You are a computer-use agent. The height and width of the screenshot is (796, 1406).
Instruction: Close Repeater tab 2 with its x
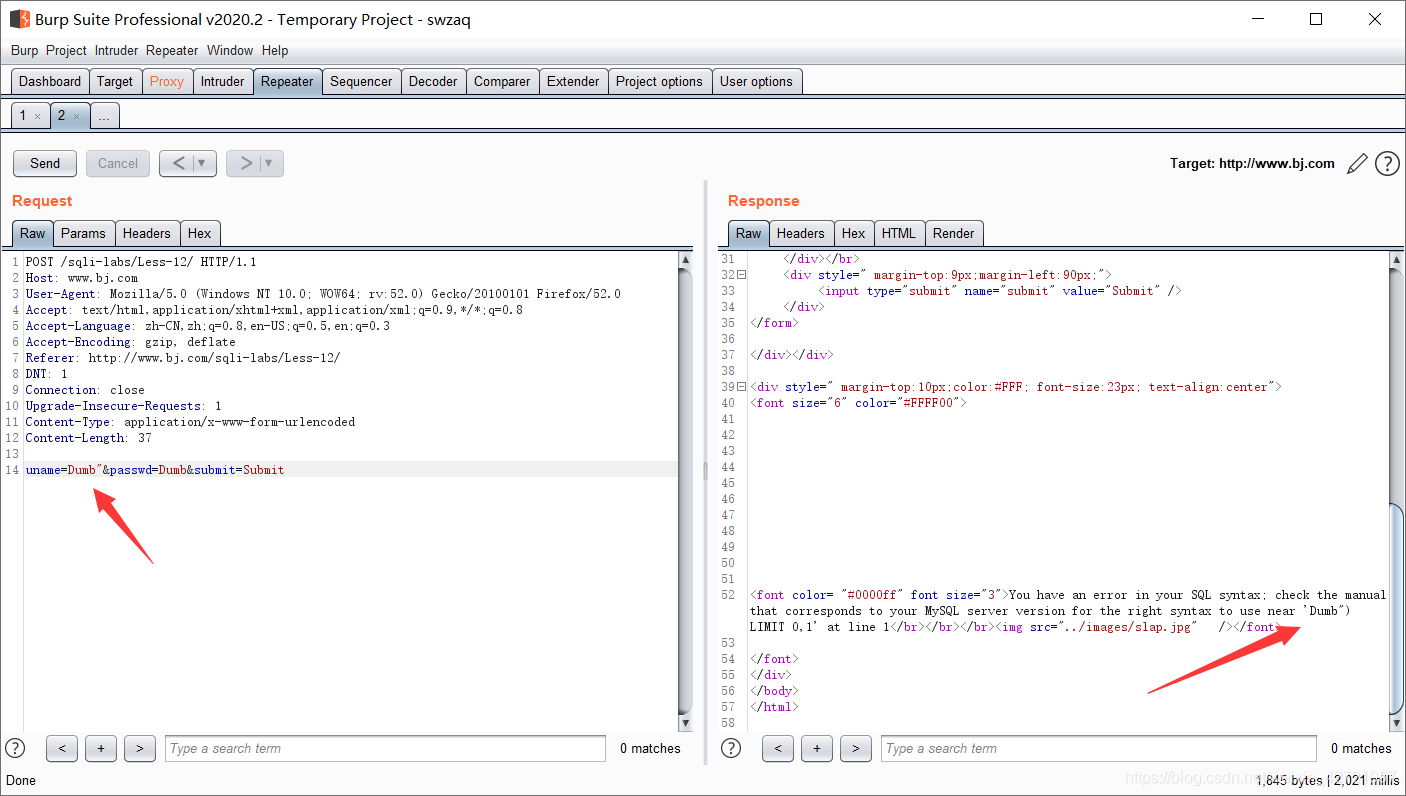[x=76, y=116]
